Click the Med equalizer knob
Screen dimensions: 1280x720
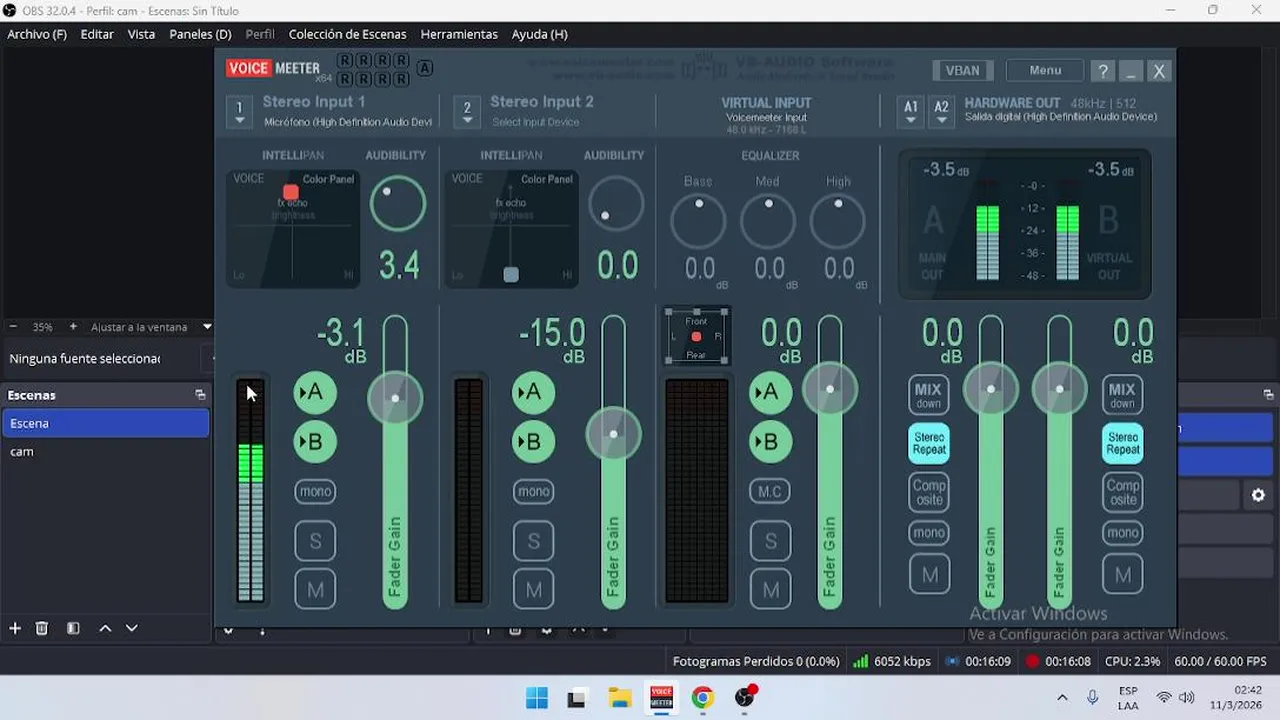(x=768, y=221)
